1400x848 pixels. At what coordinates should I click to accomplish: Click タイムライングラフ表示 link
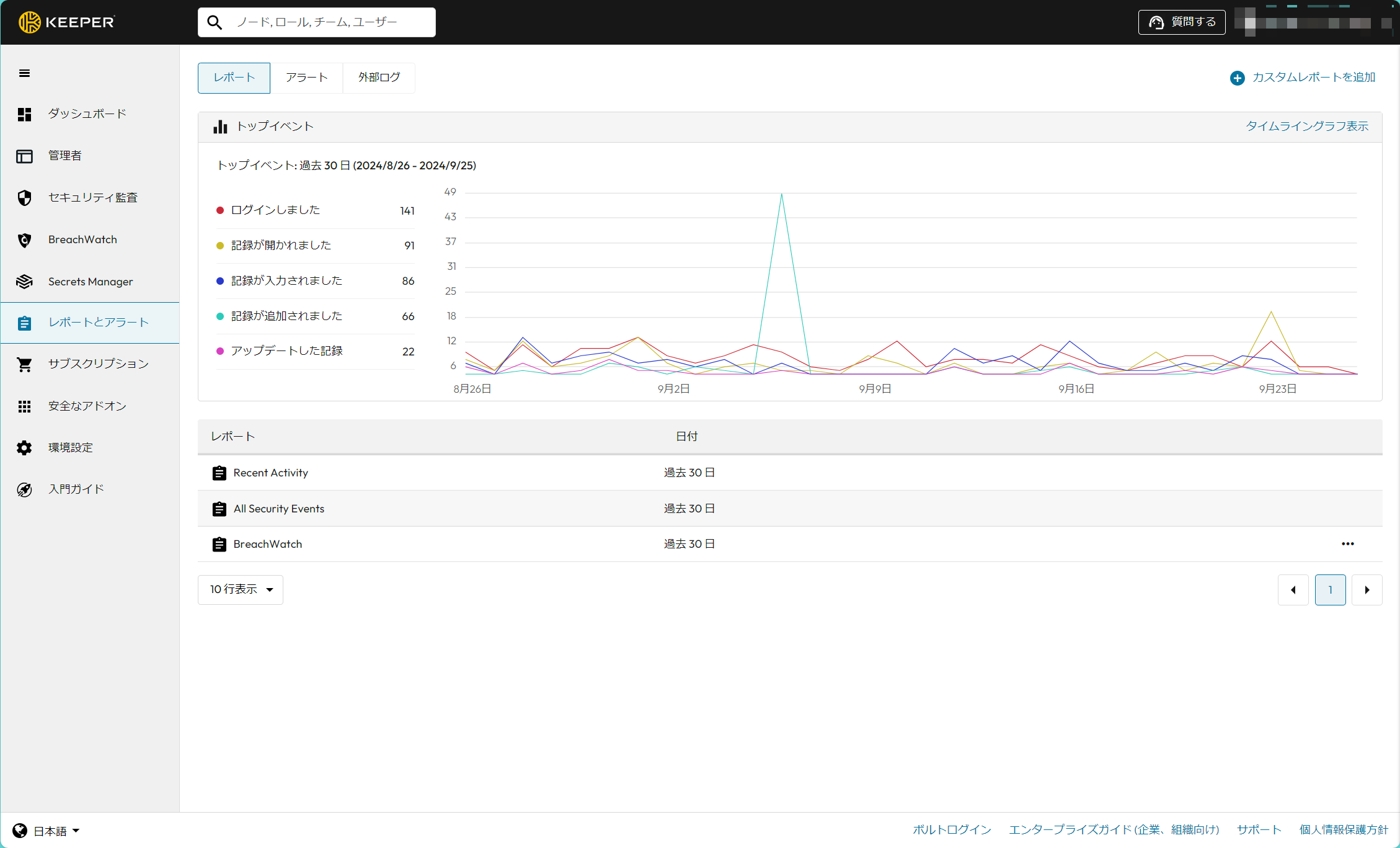pos(1306,127)
